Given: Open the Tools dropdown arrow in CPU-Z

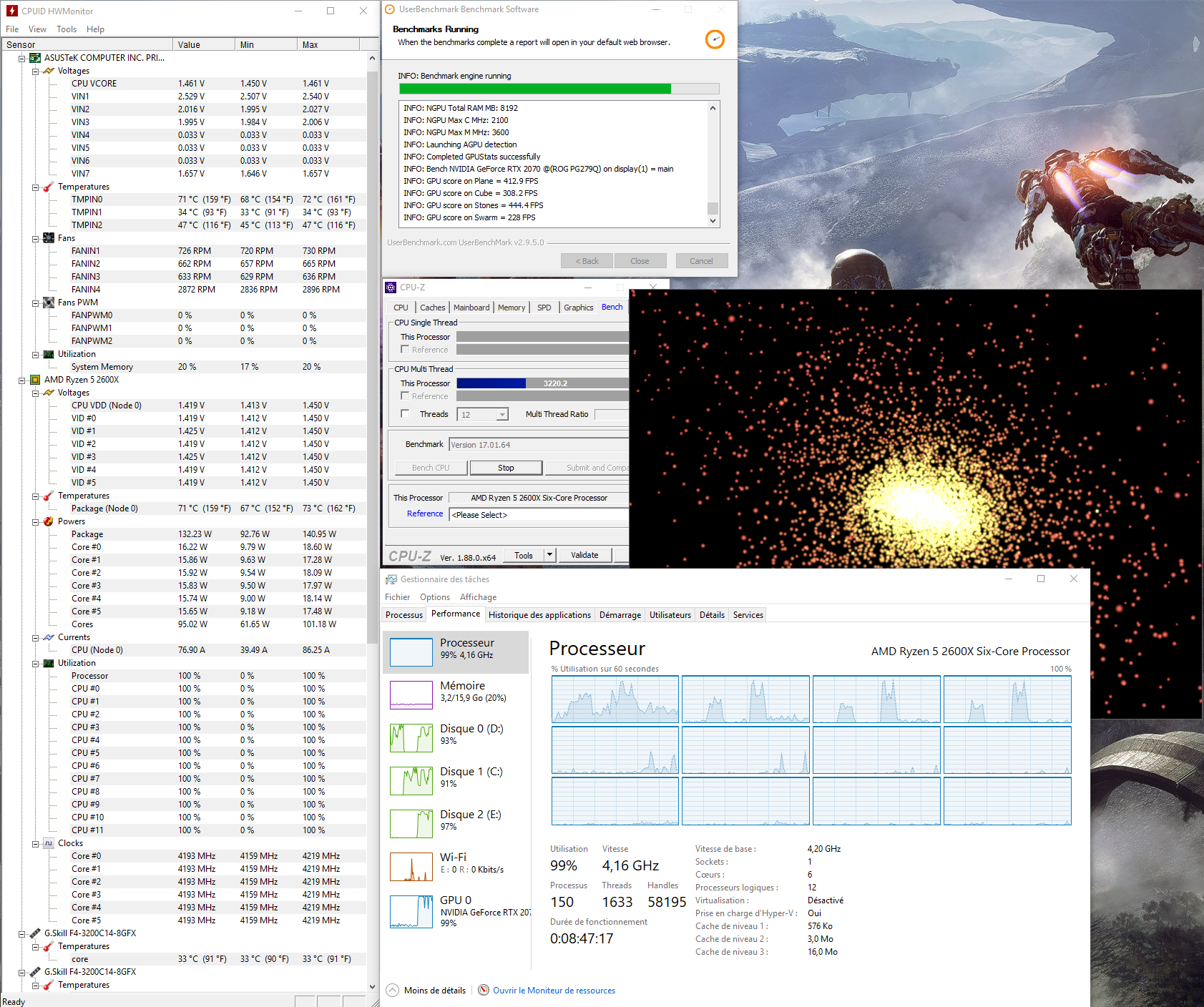Looking at the screenshot, I should point(549,555).
